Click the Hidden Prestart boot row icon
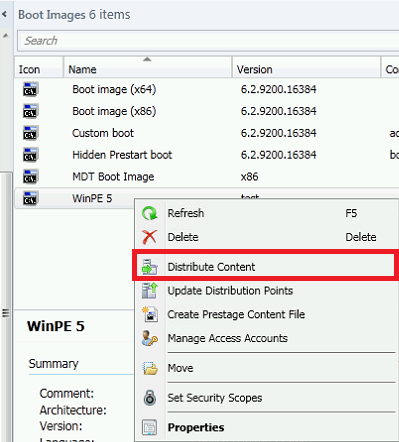The height and width of the screenshot is (442, 399). [30, 155]
